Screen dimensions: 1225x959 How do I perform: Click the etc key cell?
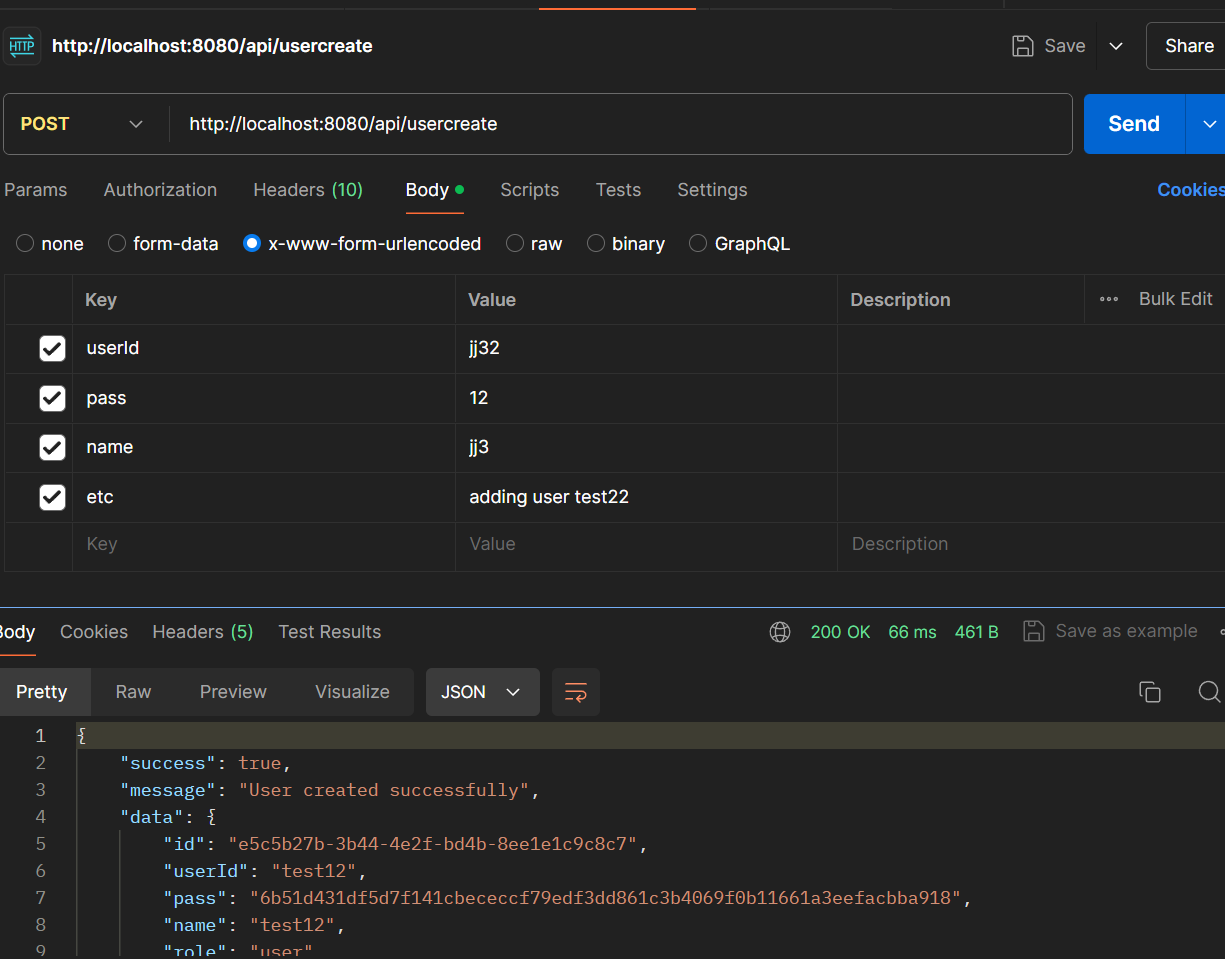pyautogui.click(x=264, y=497)
